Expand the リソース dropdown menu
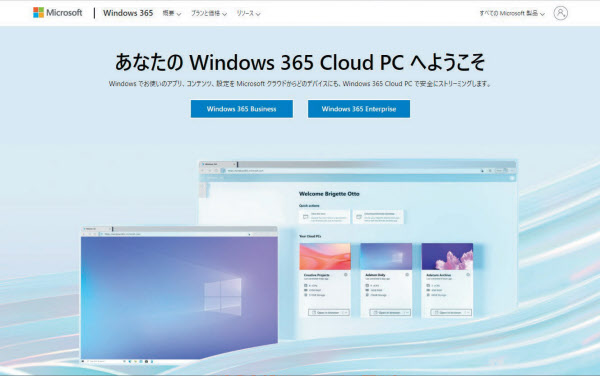Viewport: 600px width, 376px height. point(248,13)
